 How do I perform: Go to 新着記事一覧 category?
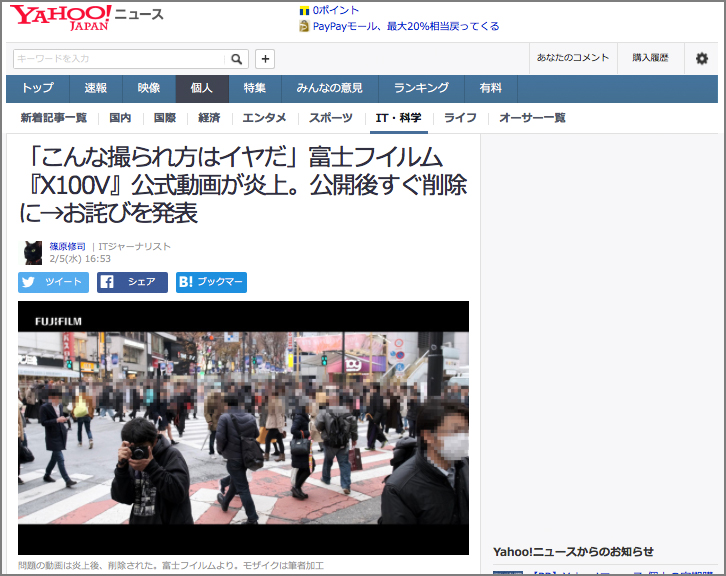tap(54, 118)
